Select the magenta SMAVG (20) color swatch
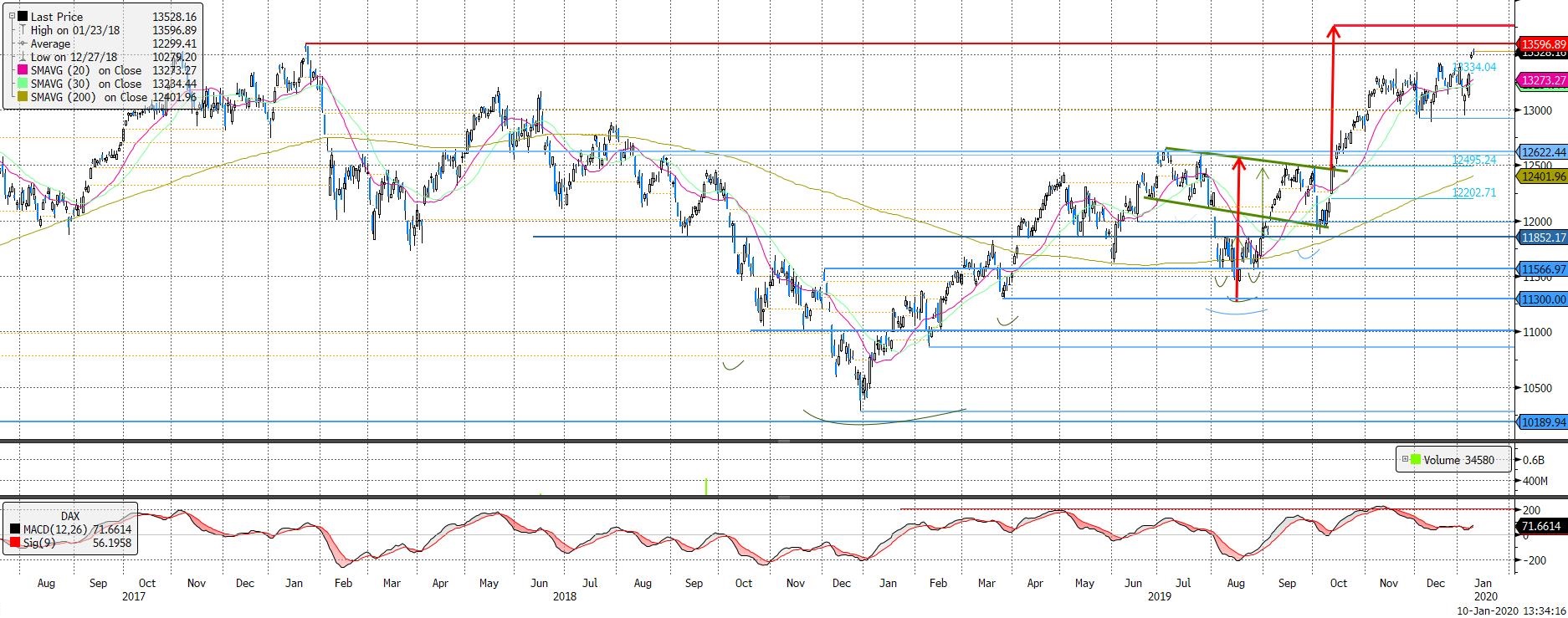 22,70
